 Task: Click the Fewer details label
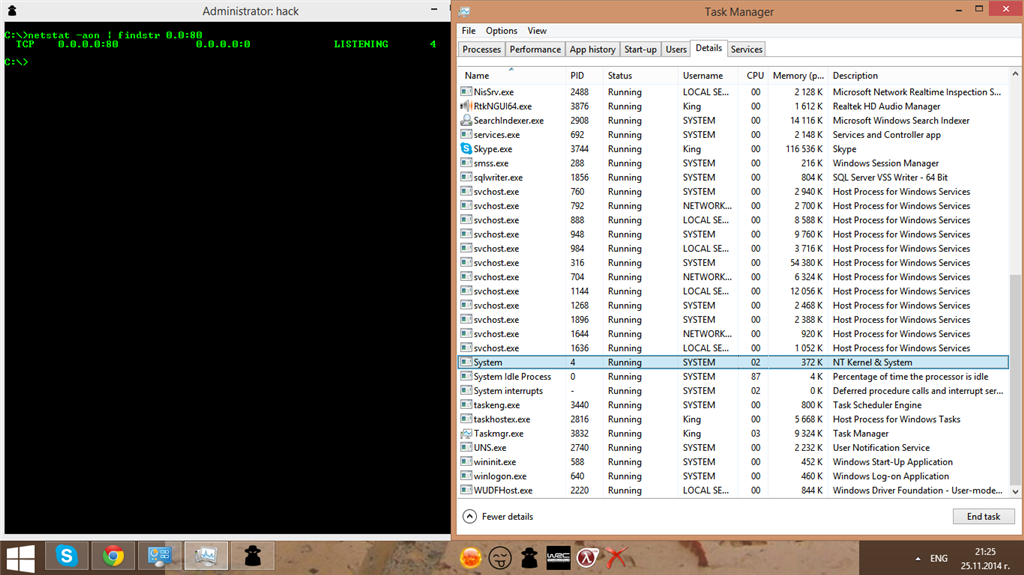point(507,516)
